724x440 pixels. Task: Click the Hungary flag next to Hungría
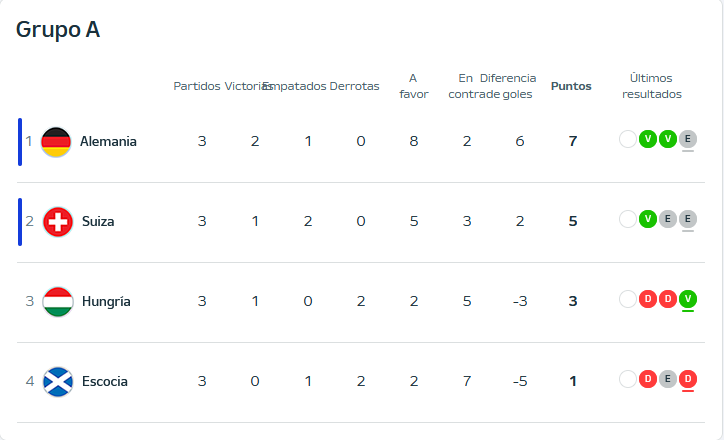57,301
